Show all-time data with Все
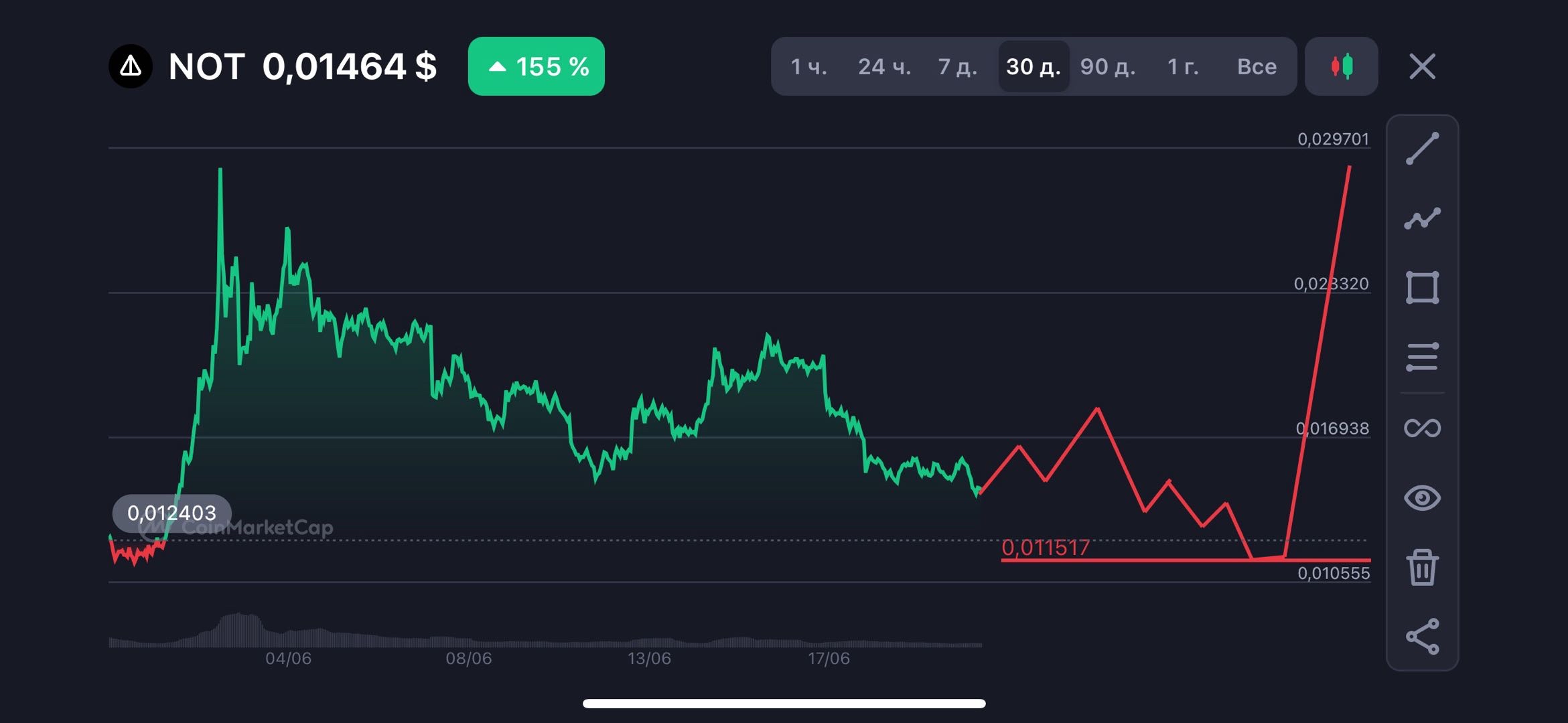1568x723 pixels. pos(1257,66)
